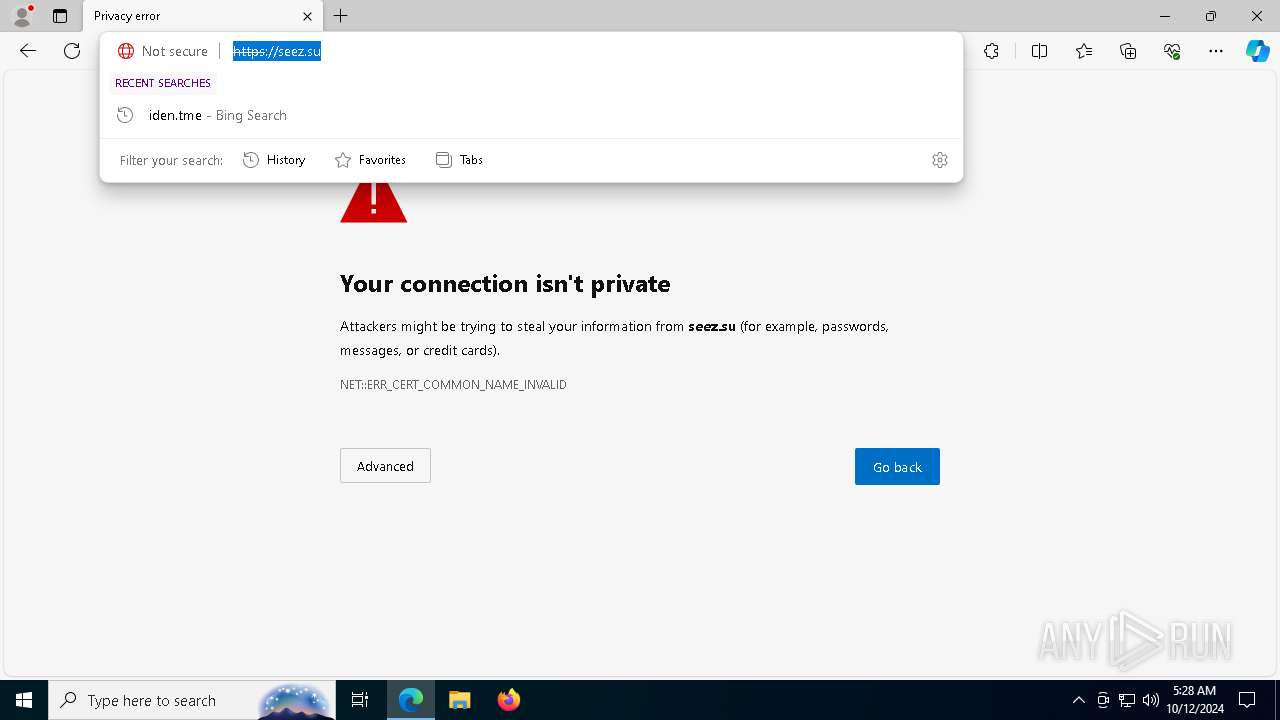Open Settings and more ellipsis menu
This screenshot has height=720, width=1280.
[1216, 51]
